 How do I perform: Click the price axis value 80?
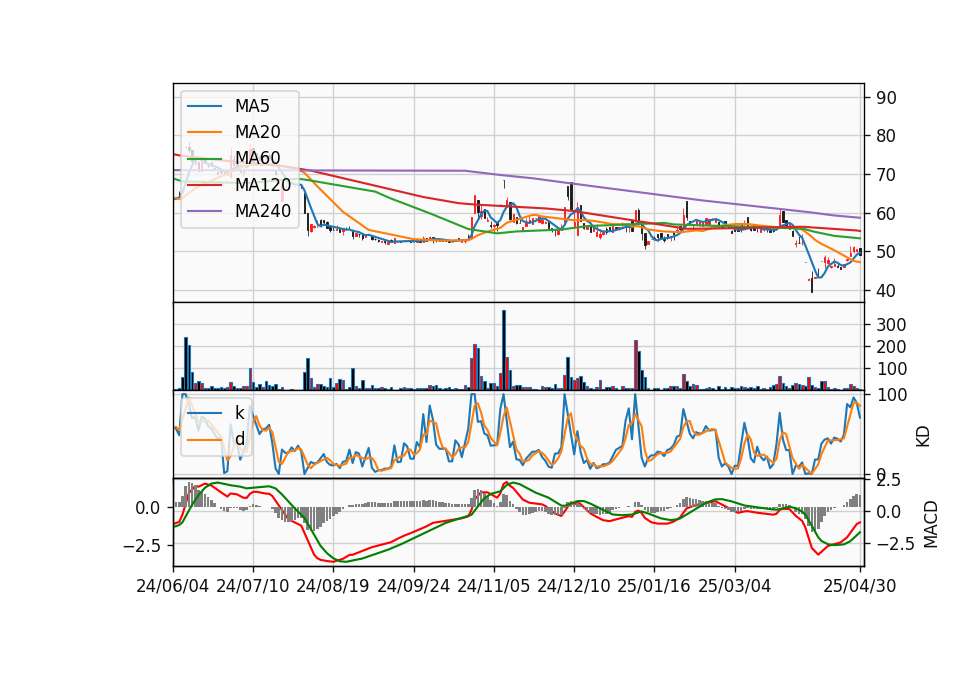point(886,136)
